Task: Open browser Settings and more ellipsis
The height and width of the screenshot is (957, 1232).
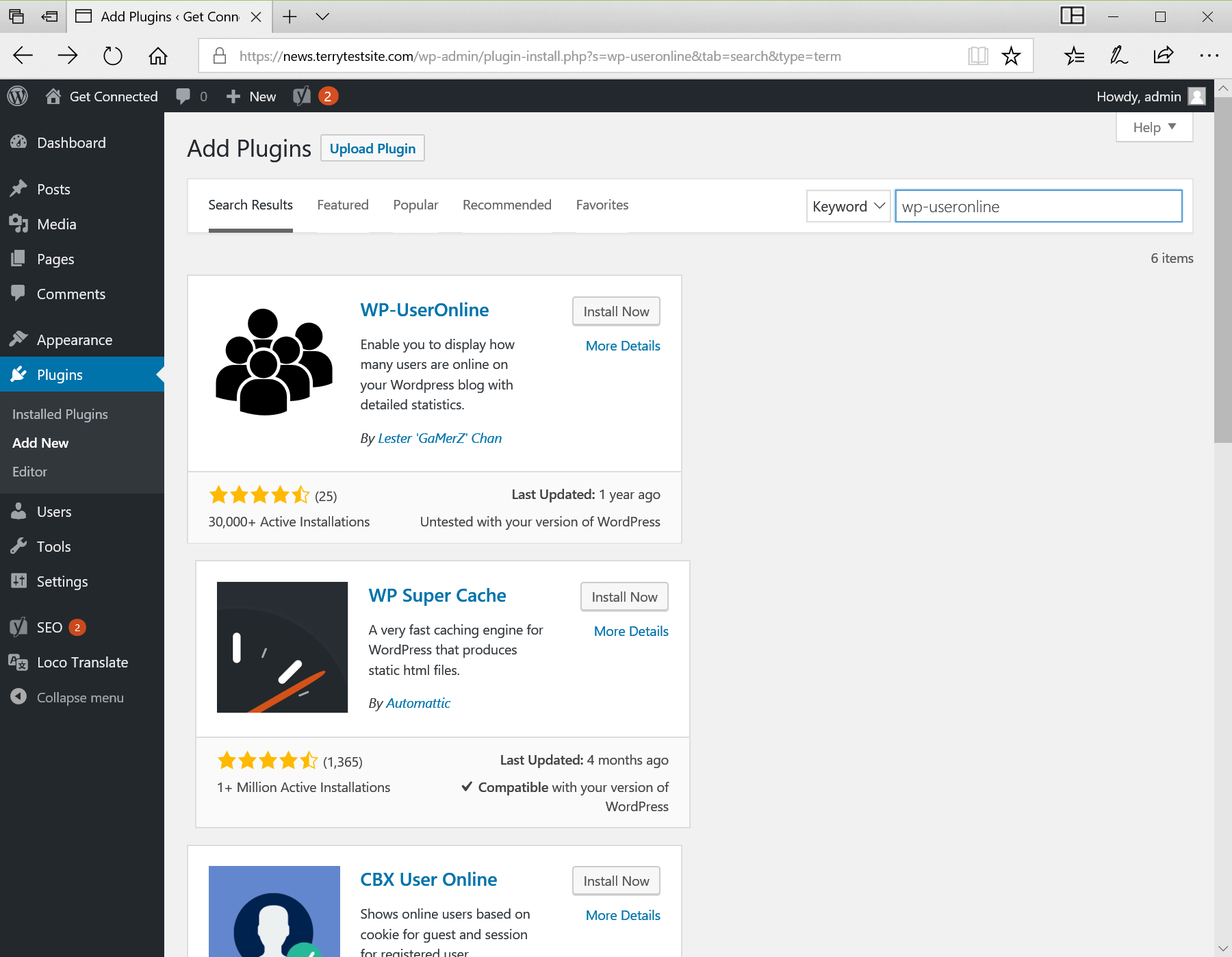Action: pyautogui.click(x=1209, y=55)
